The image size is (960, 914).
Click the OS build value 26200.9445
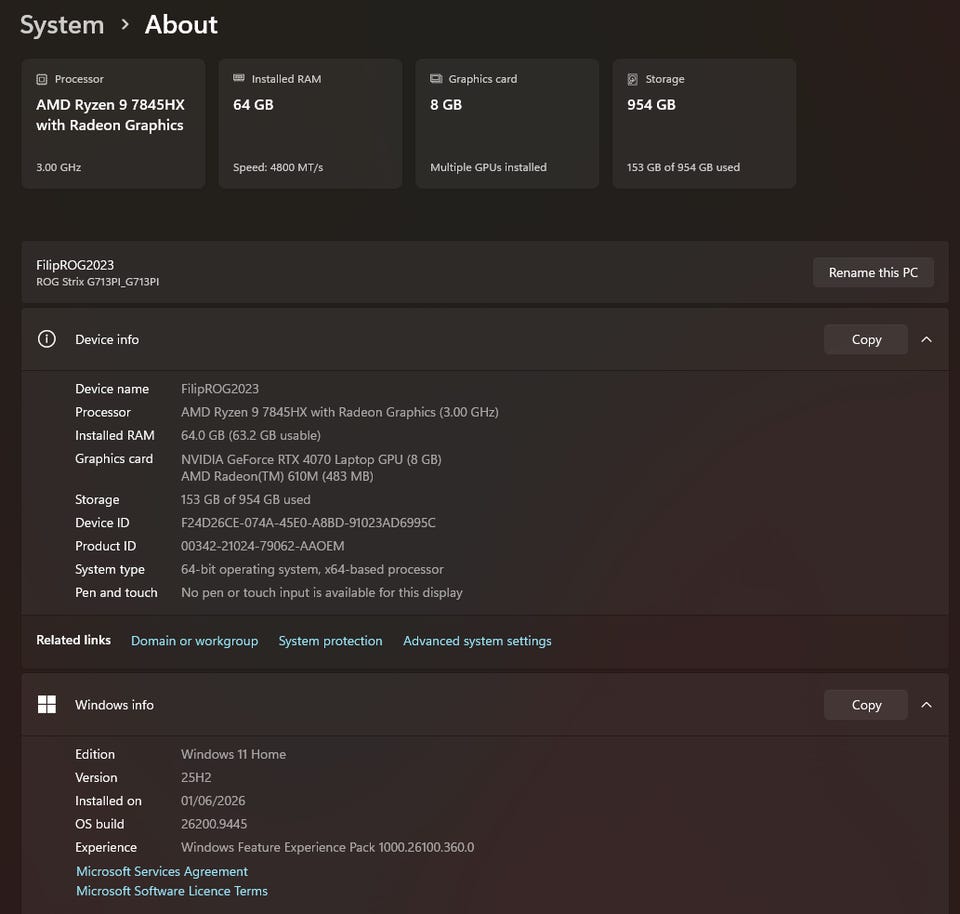point(214,824)
